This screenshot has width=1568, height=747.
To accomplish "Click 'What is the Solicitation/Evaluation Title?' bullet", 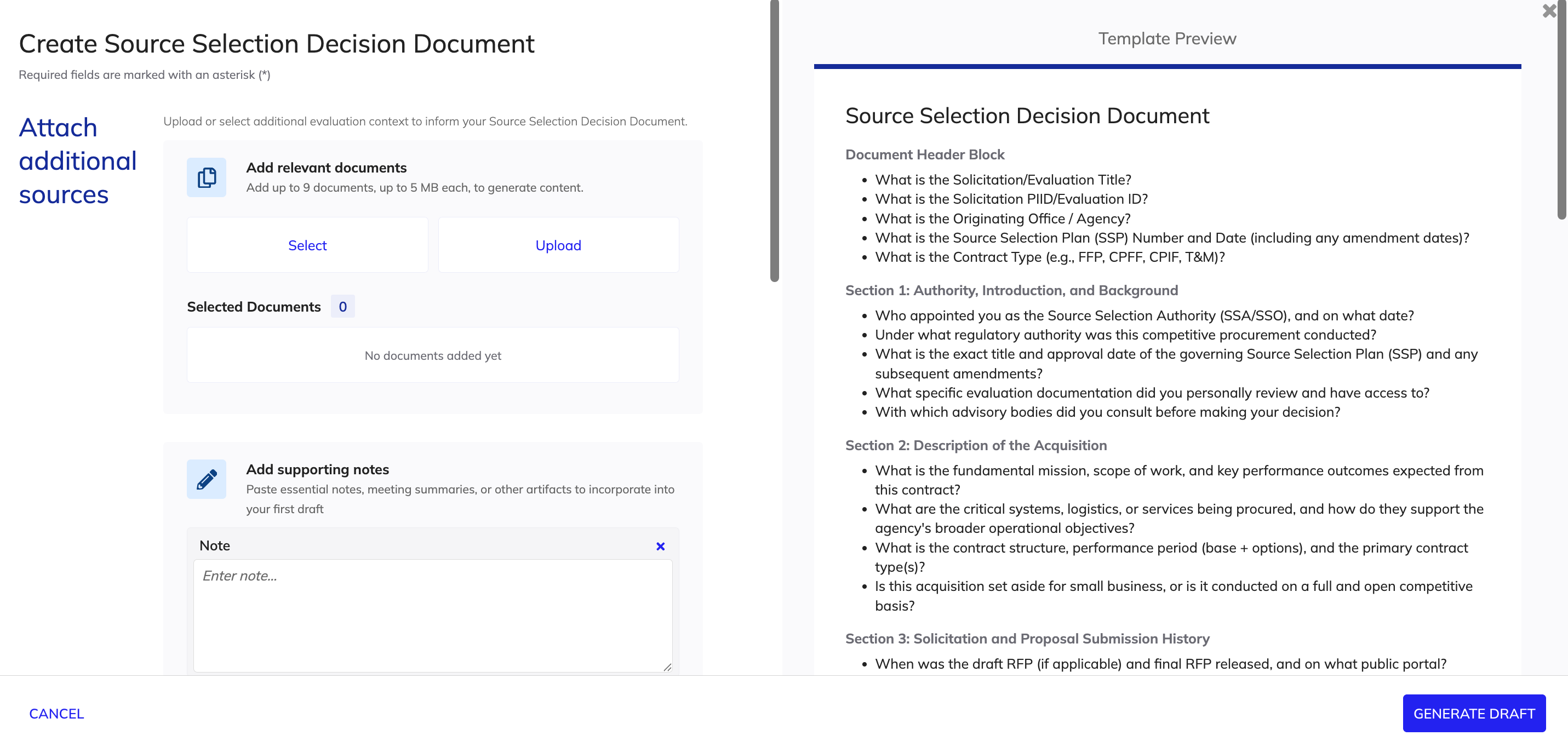I will pyautogui.click(x=1003, y=180).
